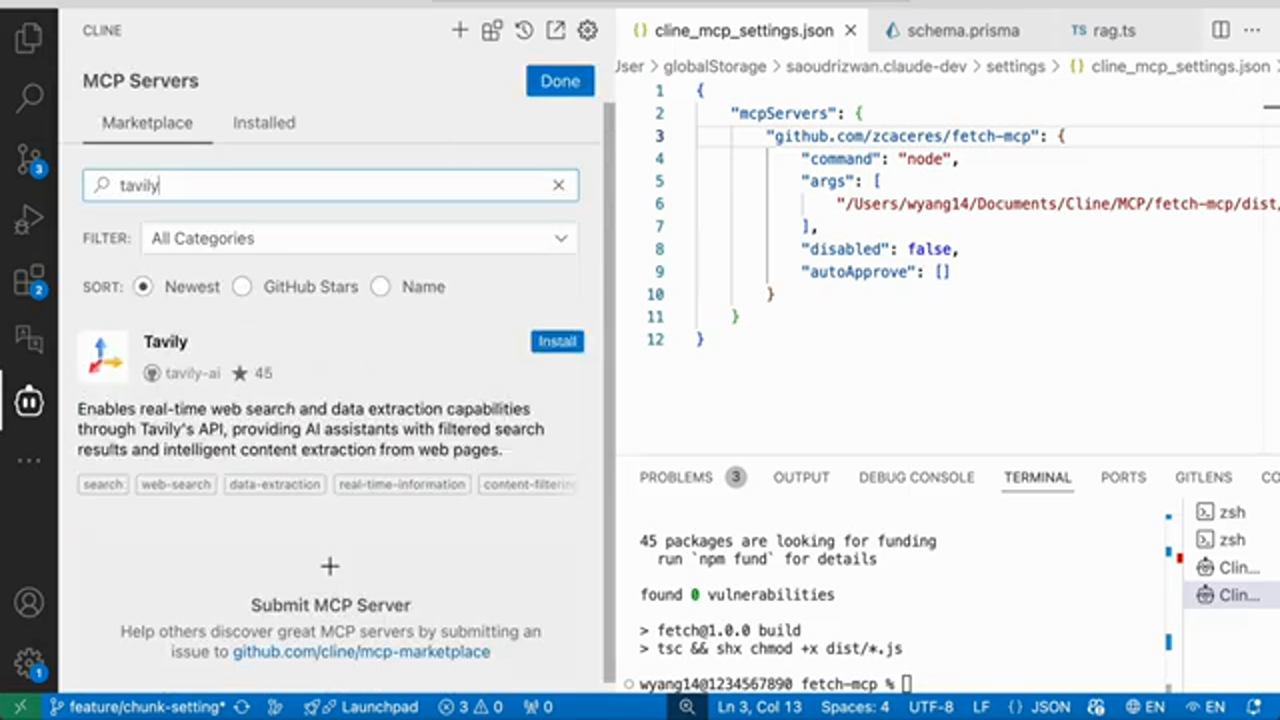Open editor More Actions ellipsis
This screenshot has width=1280, height=720.
[1252, 30]
